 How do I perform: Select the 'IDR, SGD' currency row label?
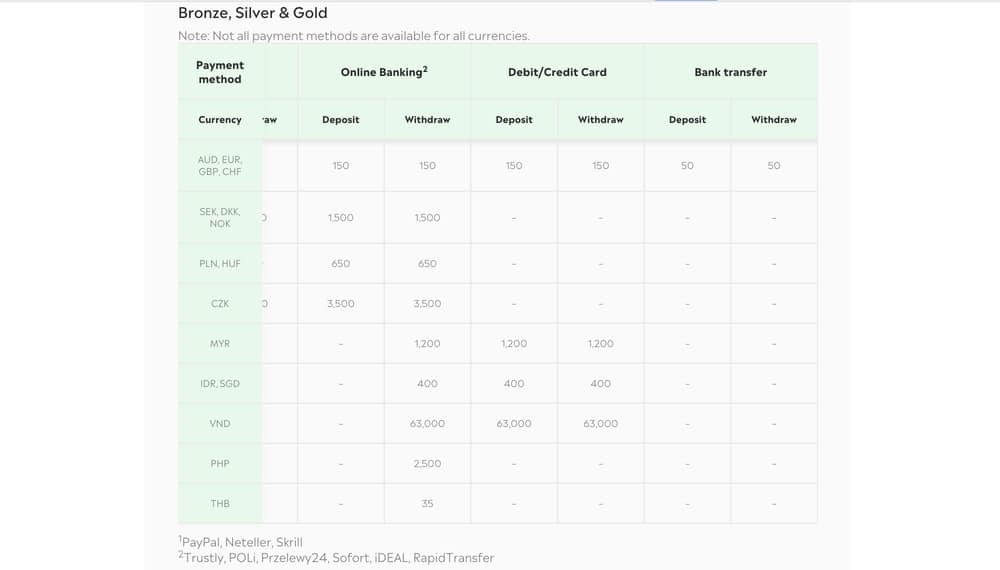220,384
